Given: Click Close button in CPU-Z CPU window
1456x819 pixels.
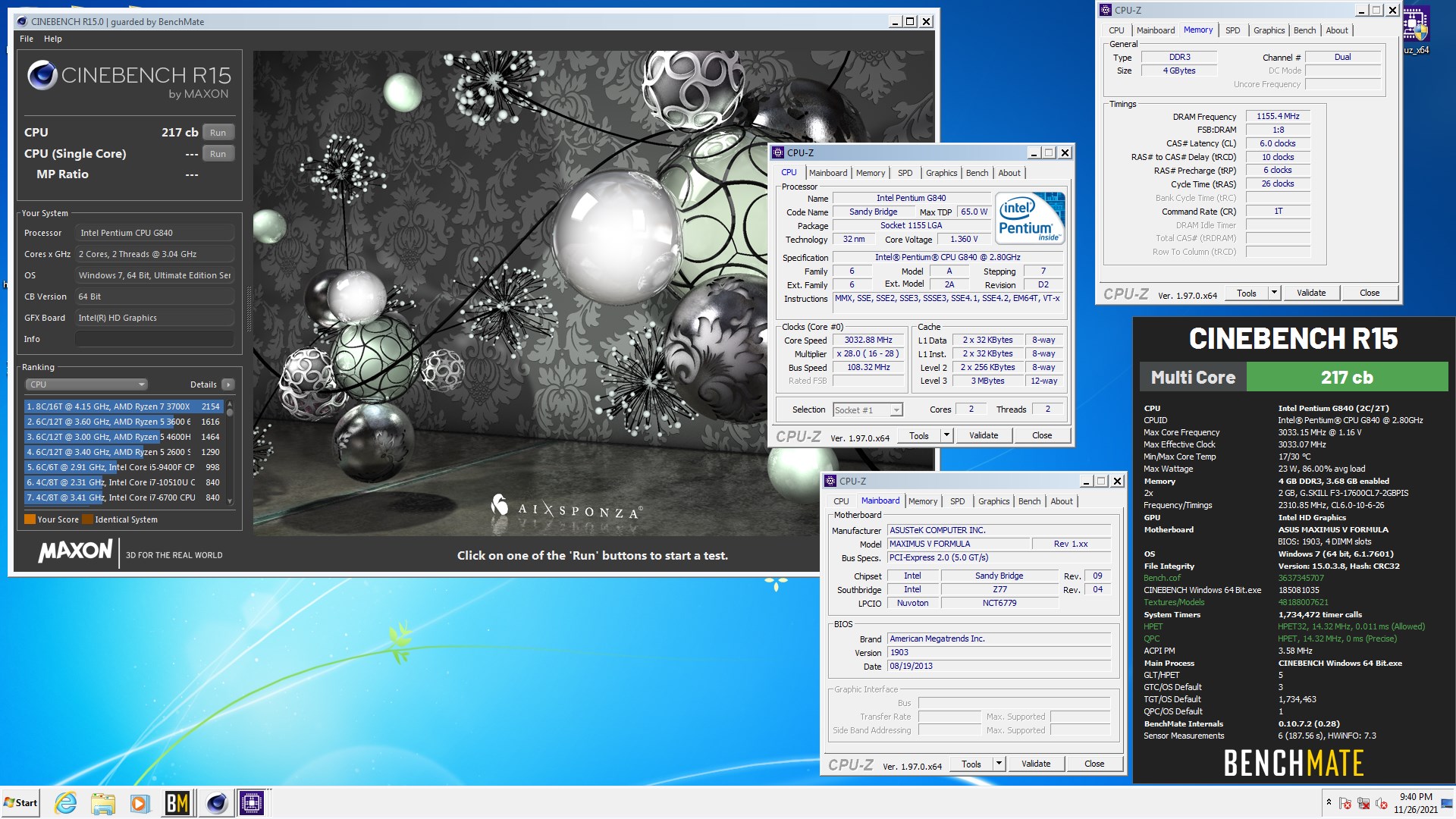Looking at the screenshot, I should [1042, 435].
